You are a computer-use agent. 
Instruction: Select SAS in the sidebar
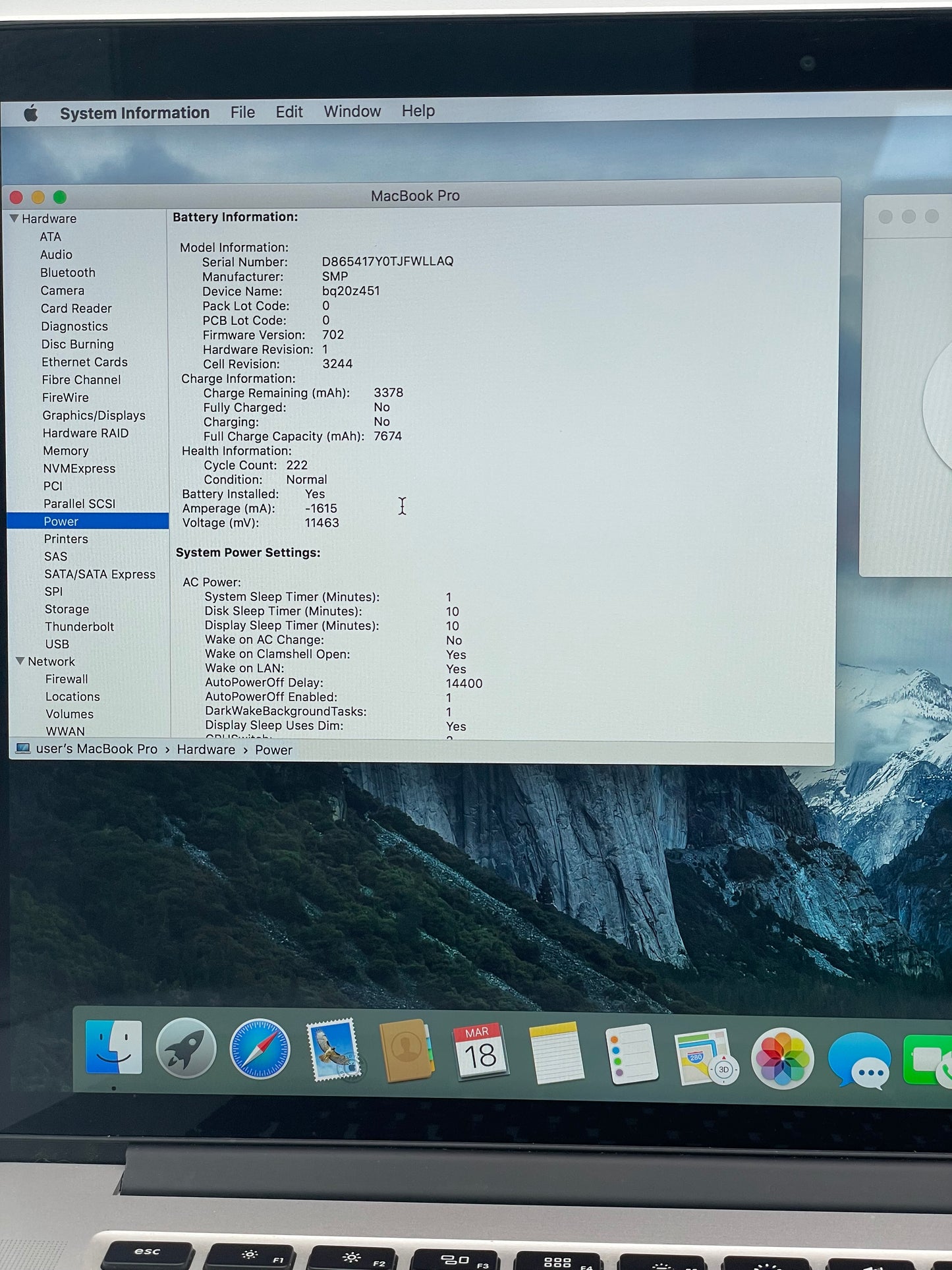coord(55,556)
